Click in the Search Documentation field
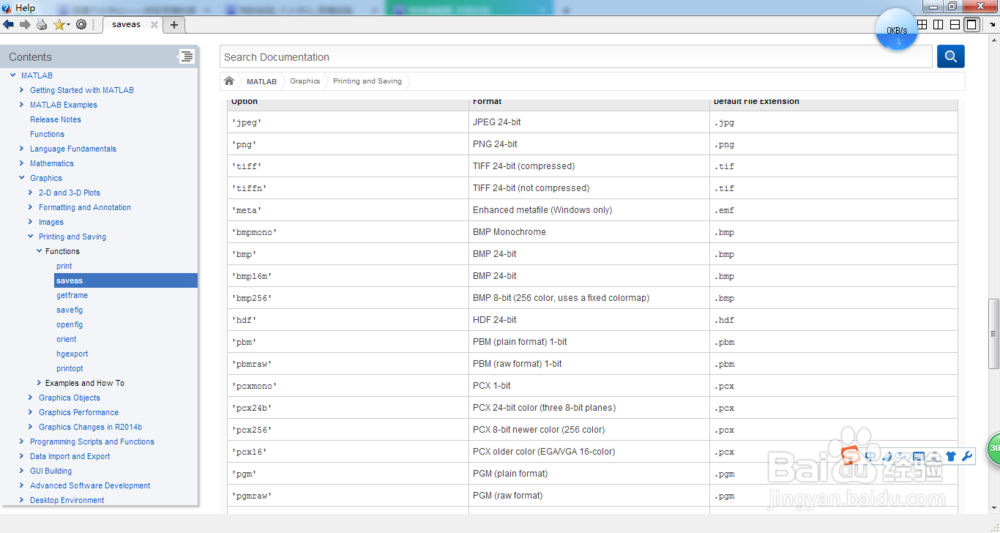The height and width of the screenshot is (533, 1000). (x=577, y=57)
